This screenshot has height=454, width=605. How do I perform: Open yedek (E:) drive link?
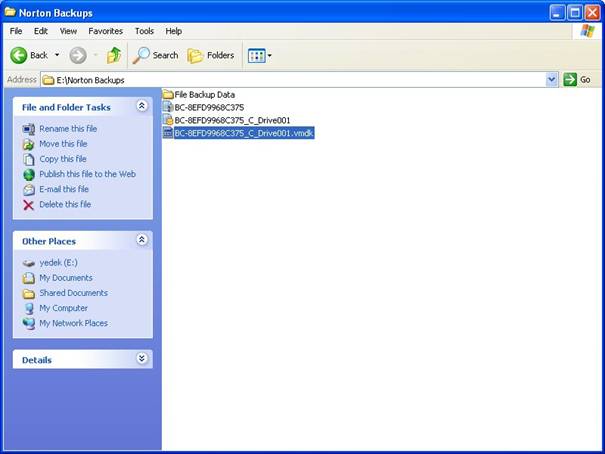pos(58,262)
